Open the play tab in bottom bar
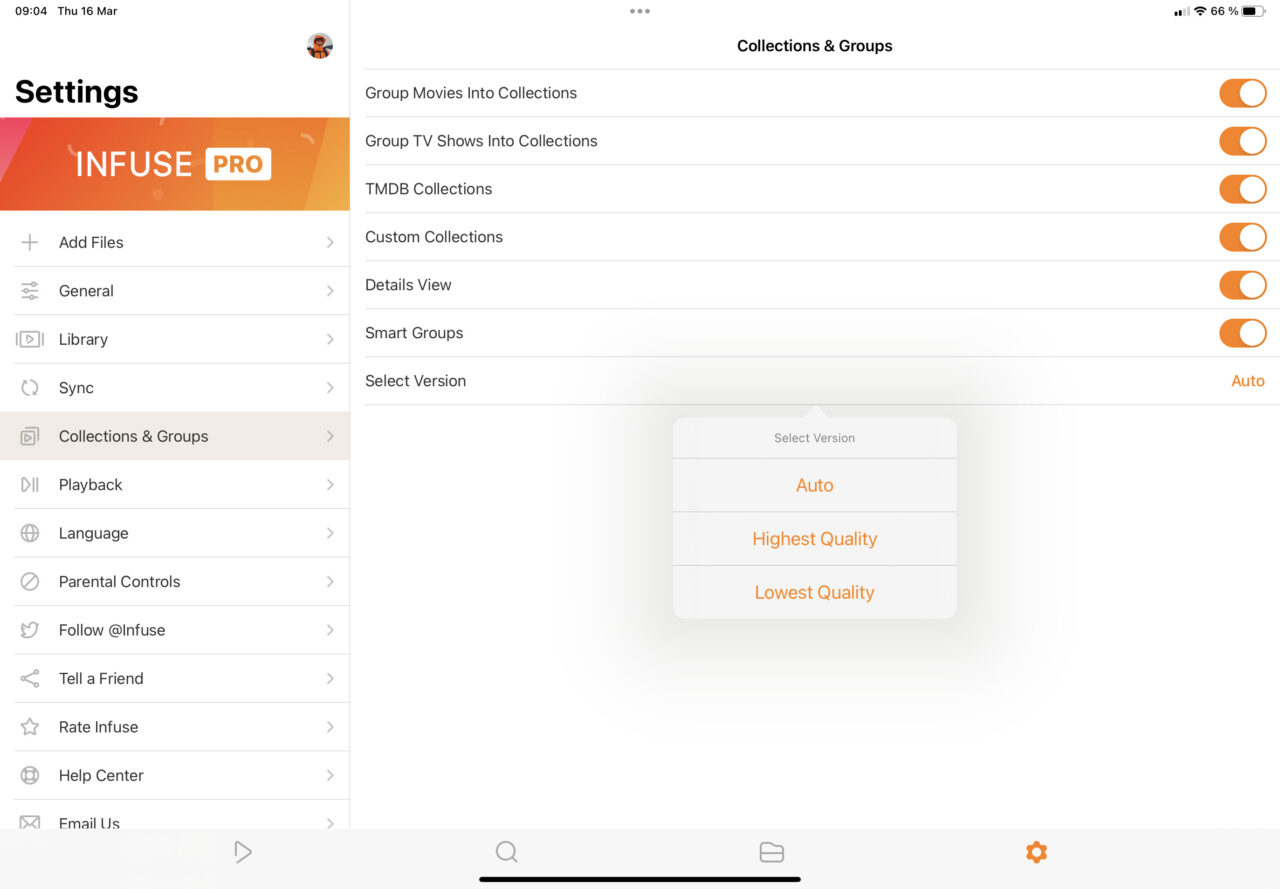This screenshot has width=1280, height=889. (242, 852)
